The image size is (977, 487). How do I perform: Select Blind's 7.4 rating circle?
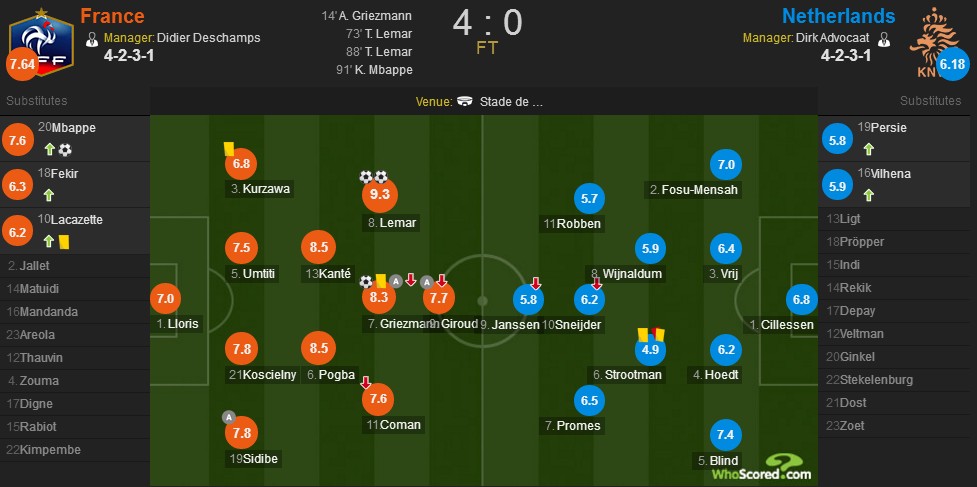pos(726,435)
